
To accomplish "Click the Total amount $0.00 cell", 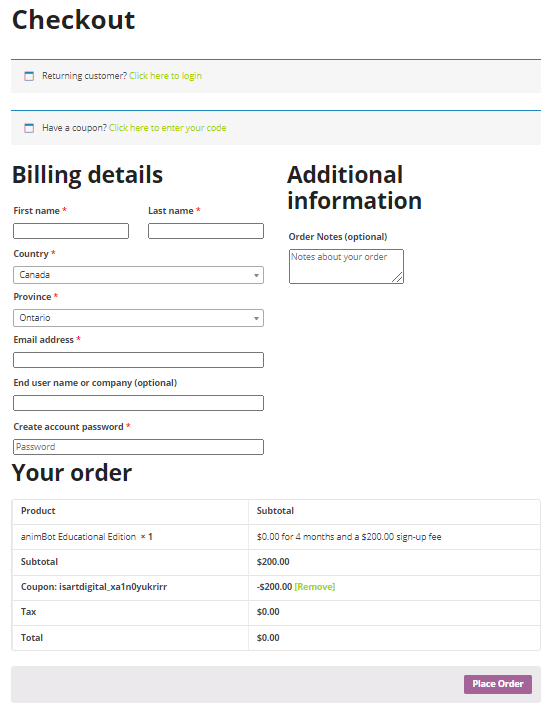I will 394,638.
